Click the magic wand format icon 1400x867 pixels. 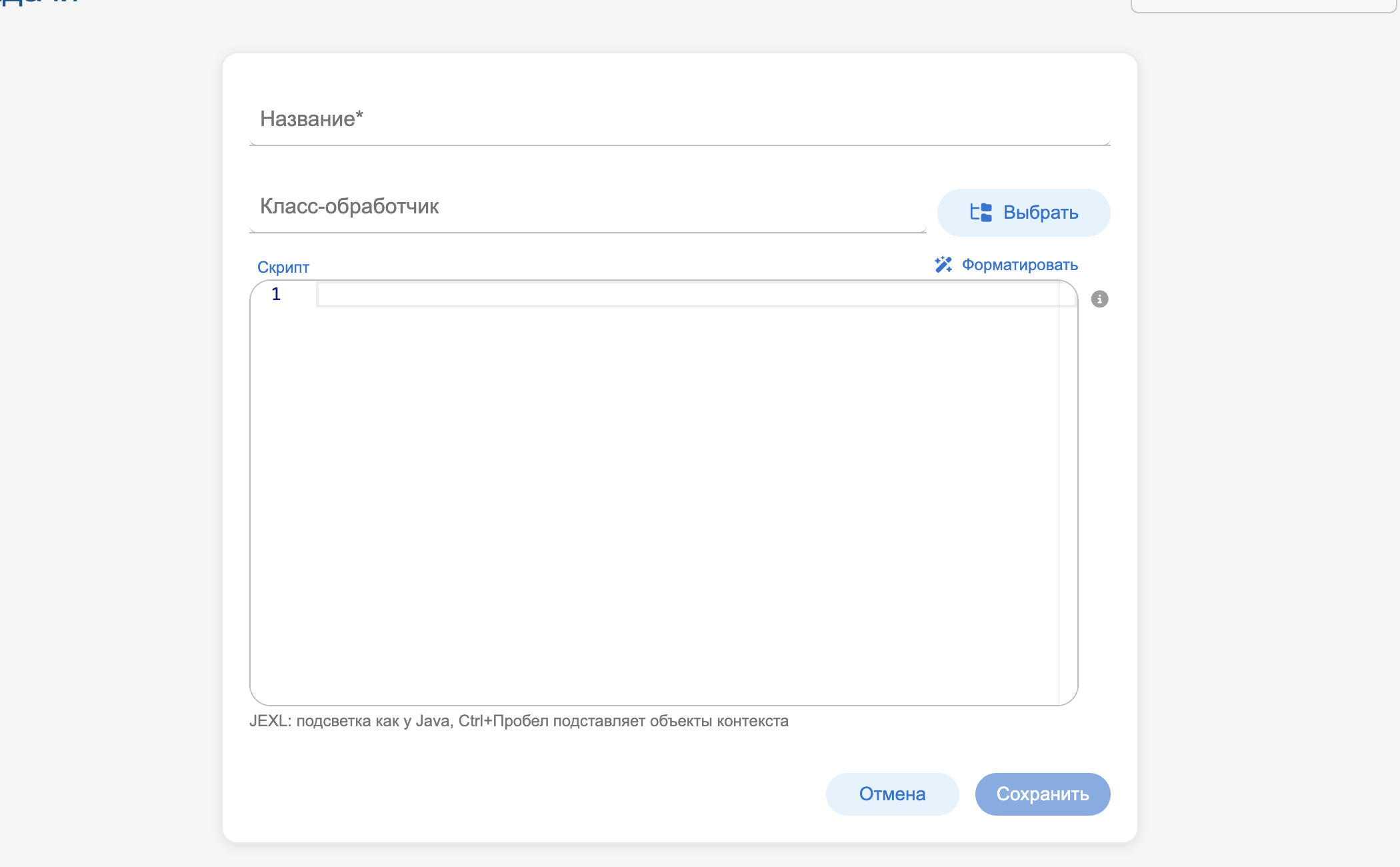(x=943, y=265)
